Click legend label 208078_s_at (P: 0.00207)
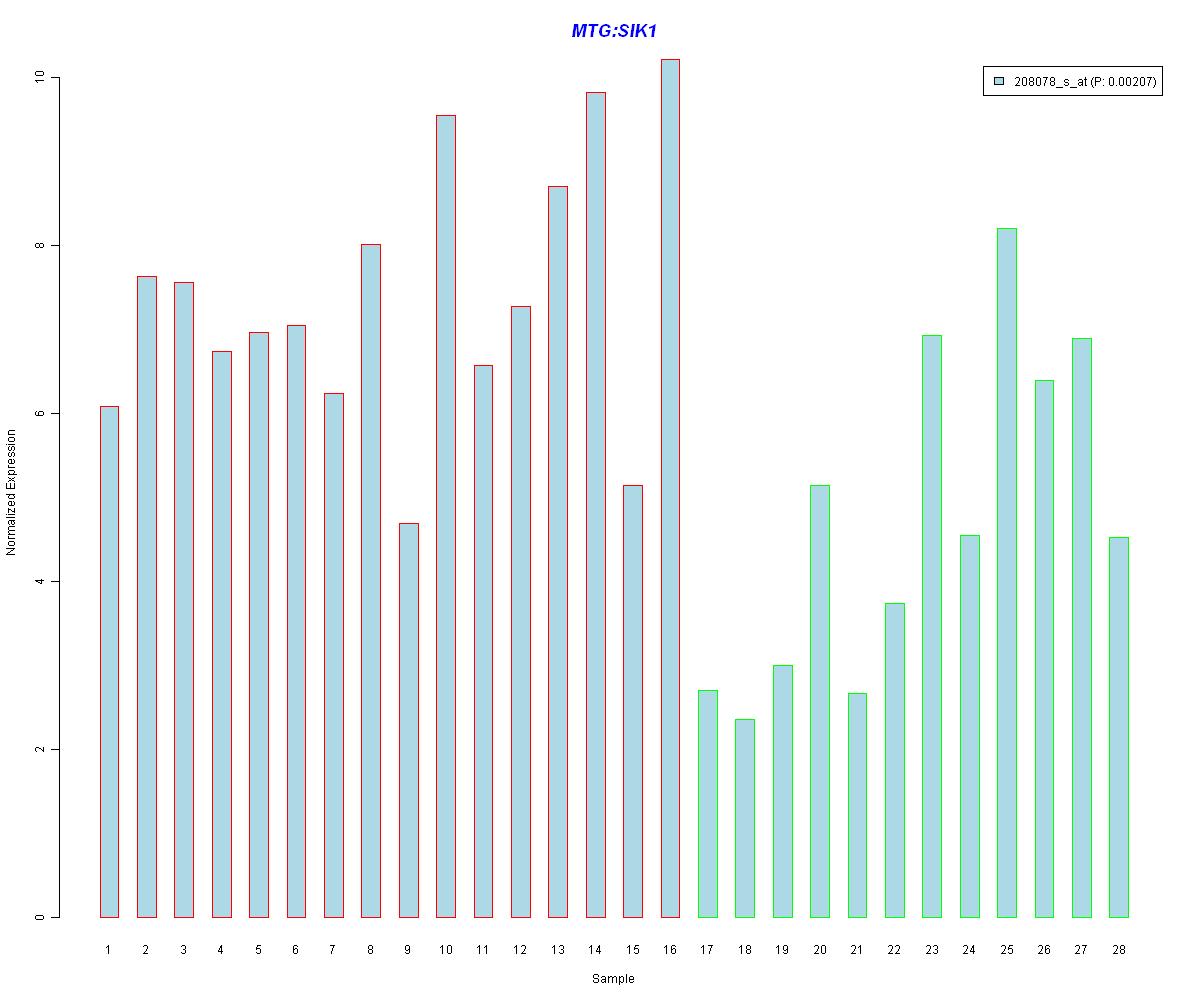This screenshot has width=1200, height=1000. click(1085, 82)
